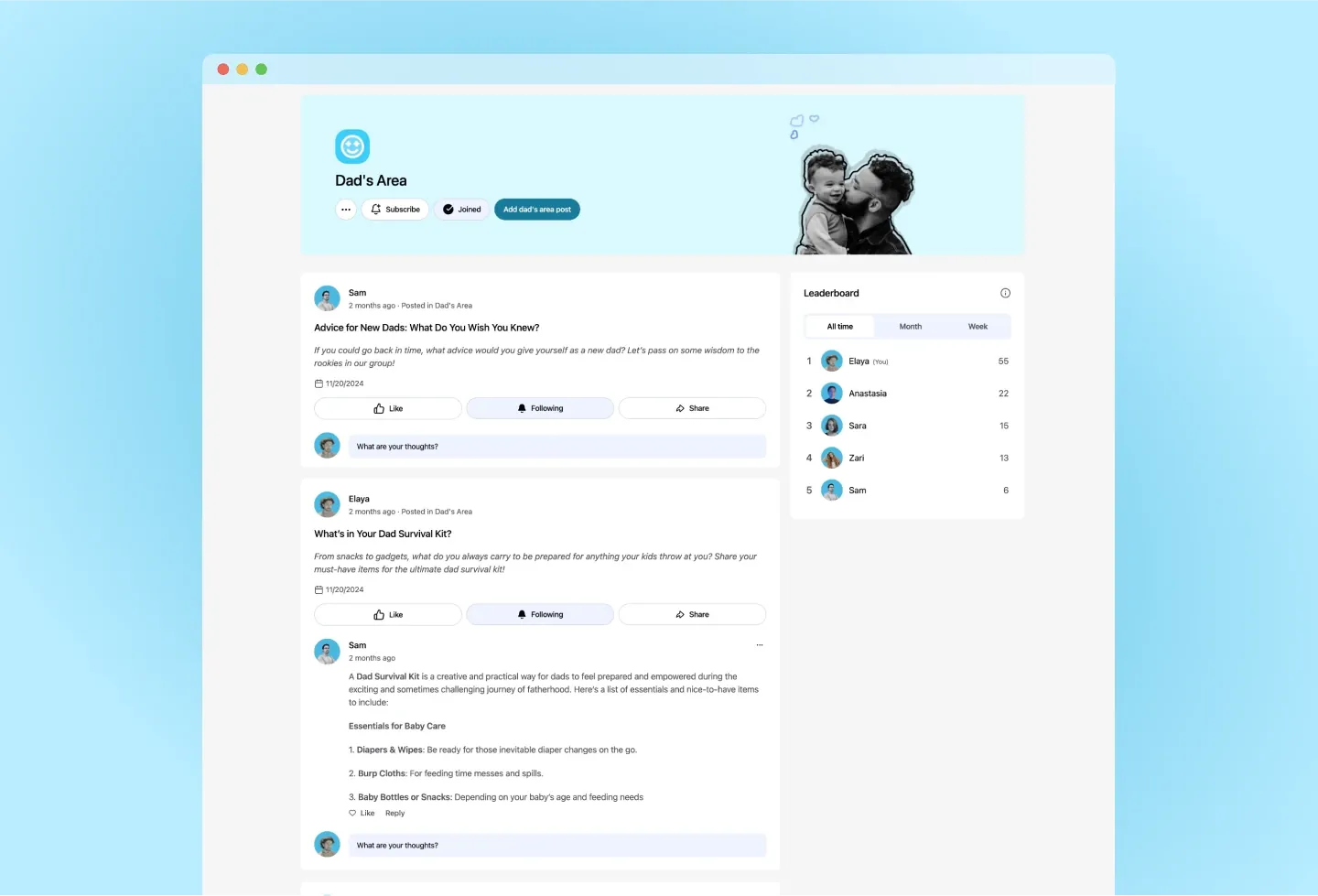Click the Leaderboard info icon

click(x=1005, y=293)
